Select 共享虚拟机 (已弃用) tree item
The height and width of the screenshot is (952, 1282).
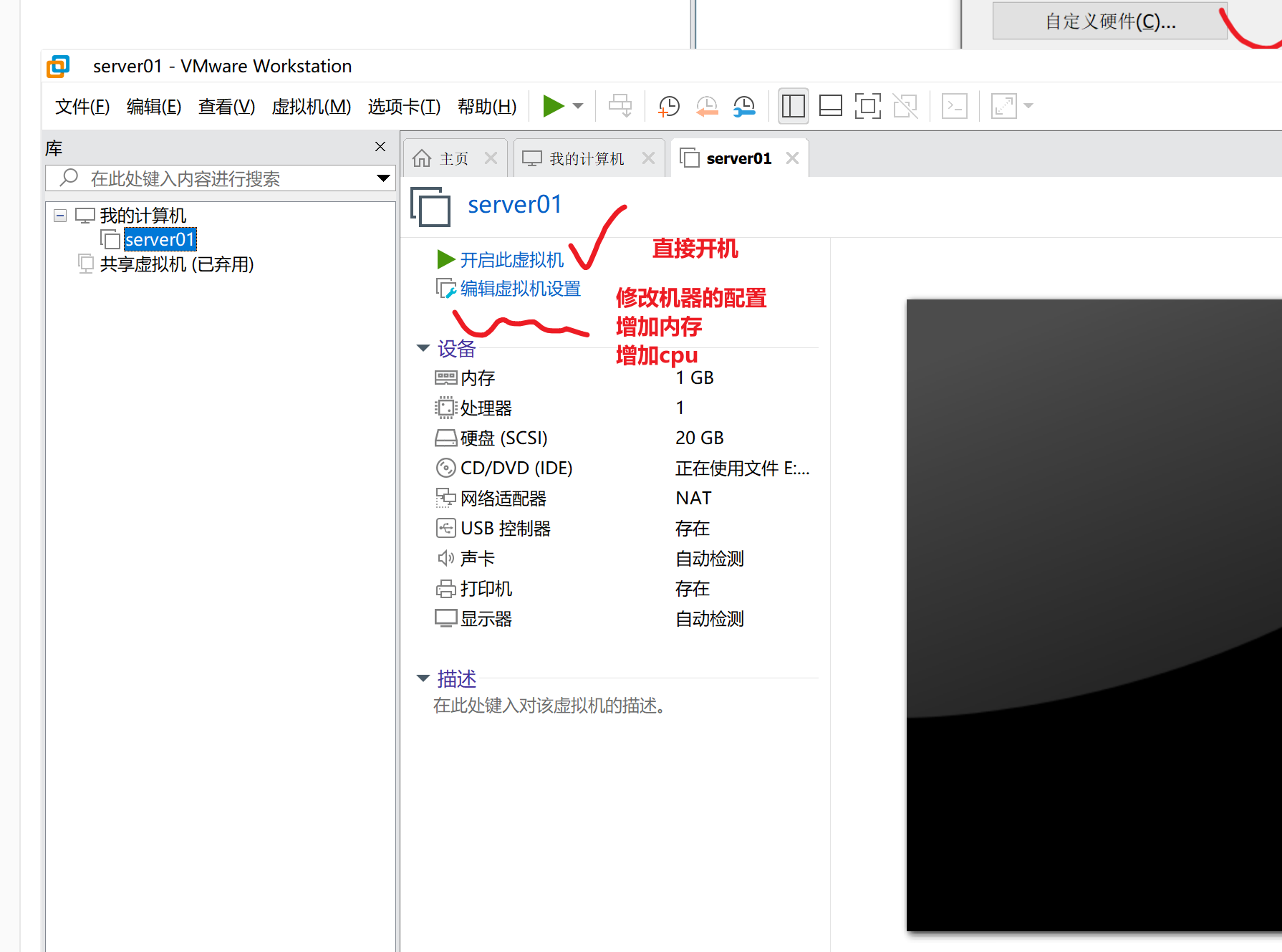[176, 264]
